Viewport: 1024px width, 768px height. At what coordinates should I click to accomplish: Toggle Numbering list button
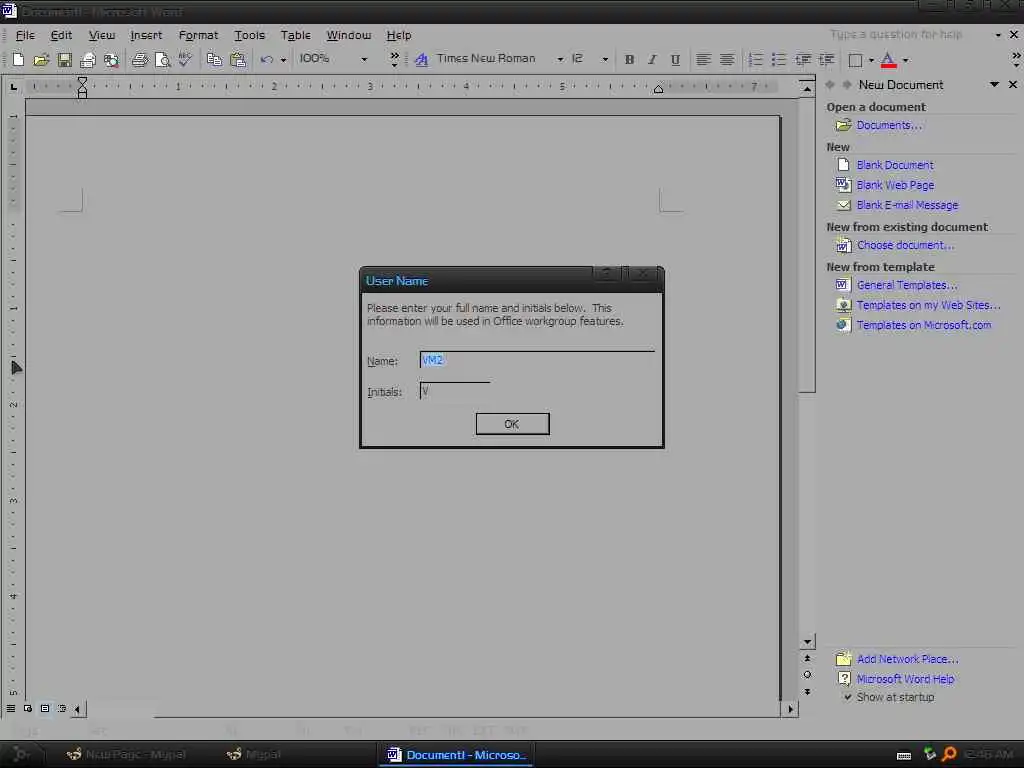(755, 60)
